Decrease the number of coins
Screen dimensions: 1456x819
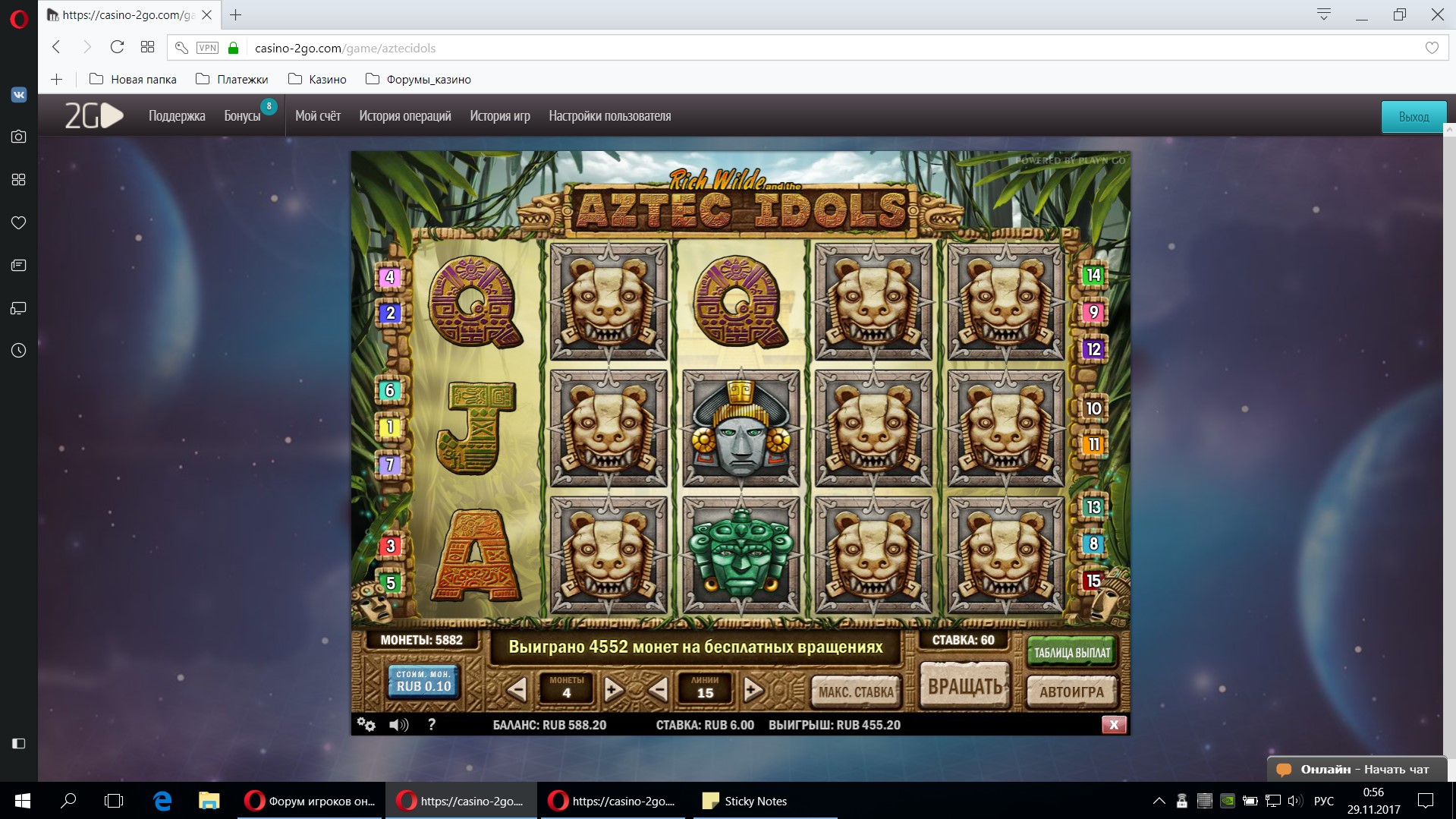(517, 689)
